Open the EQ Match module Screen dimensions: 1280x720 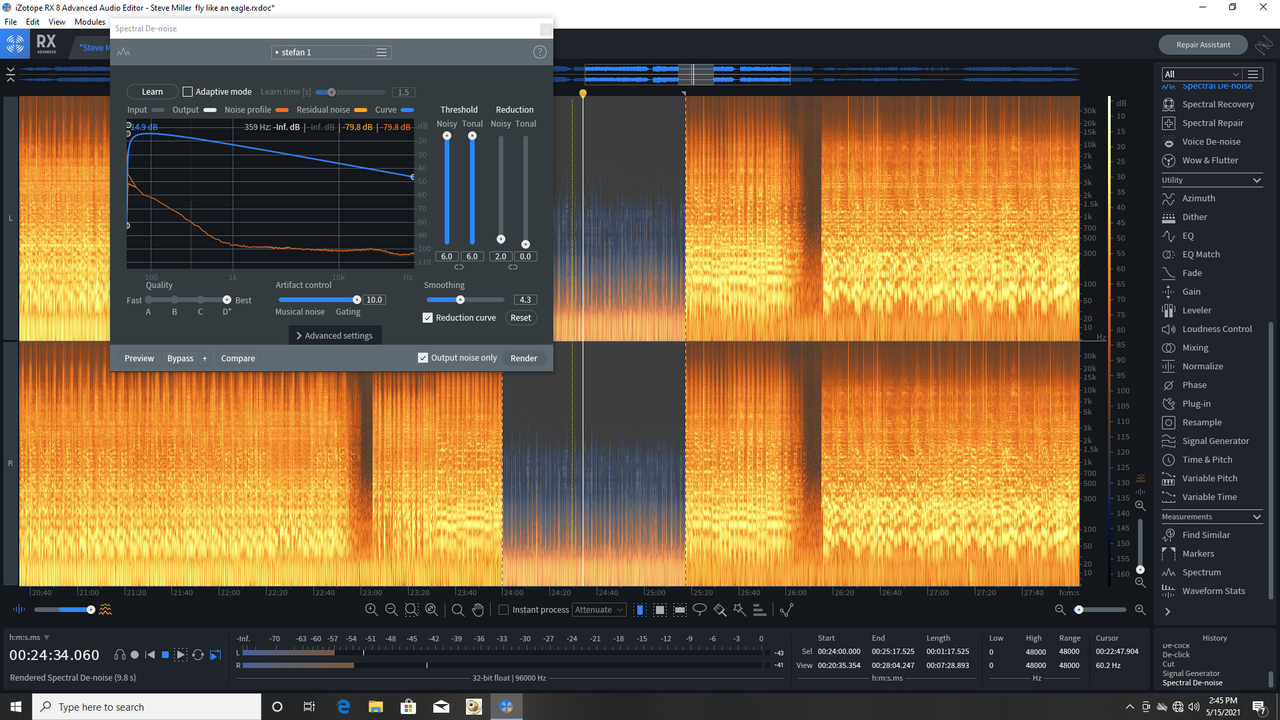(1191, 254)
